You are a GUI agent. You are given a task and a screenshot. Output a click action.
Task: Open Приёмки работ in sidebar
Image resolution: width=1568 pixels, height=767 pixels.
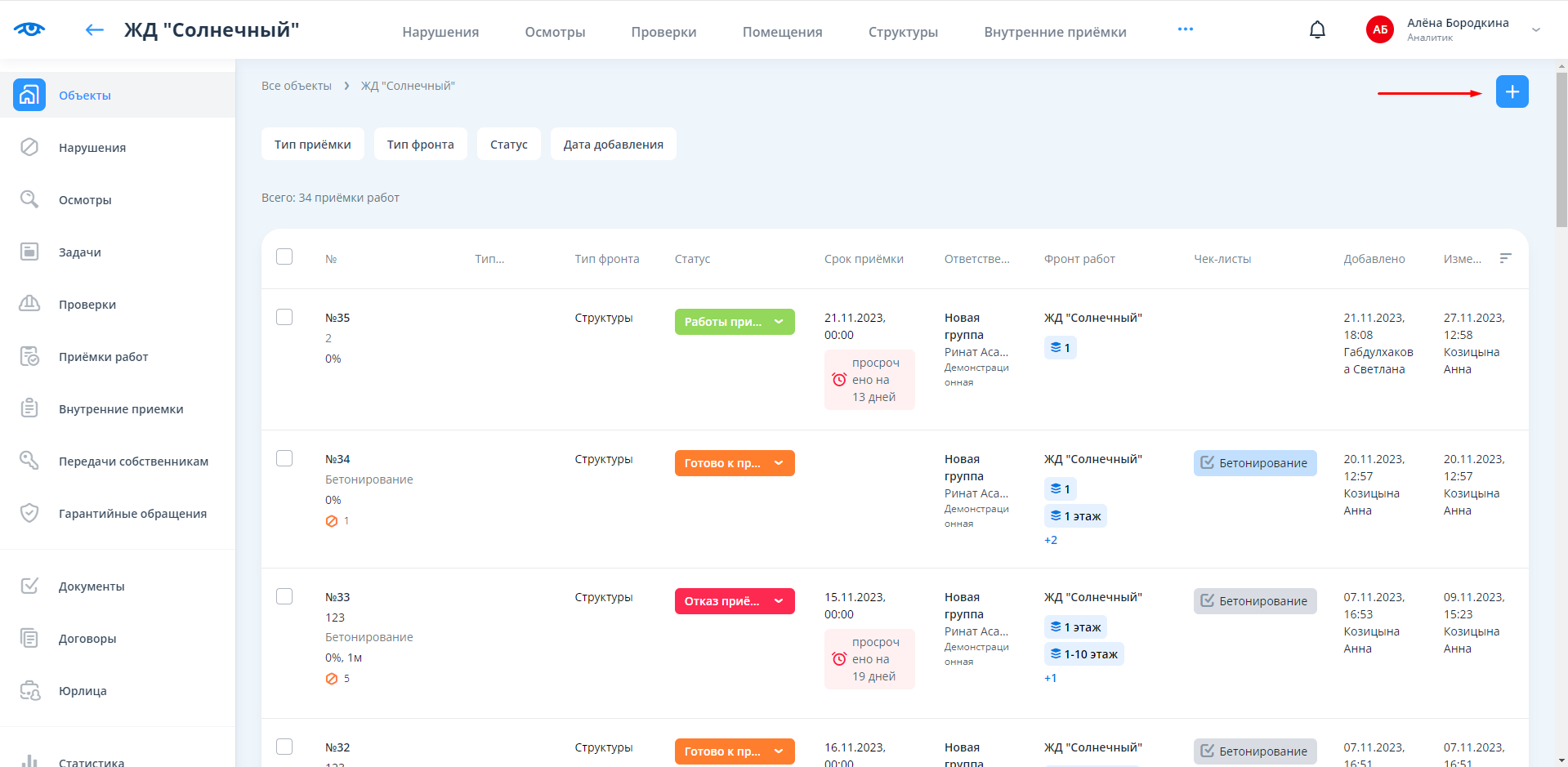click(103, 357)
